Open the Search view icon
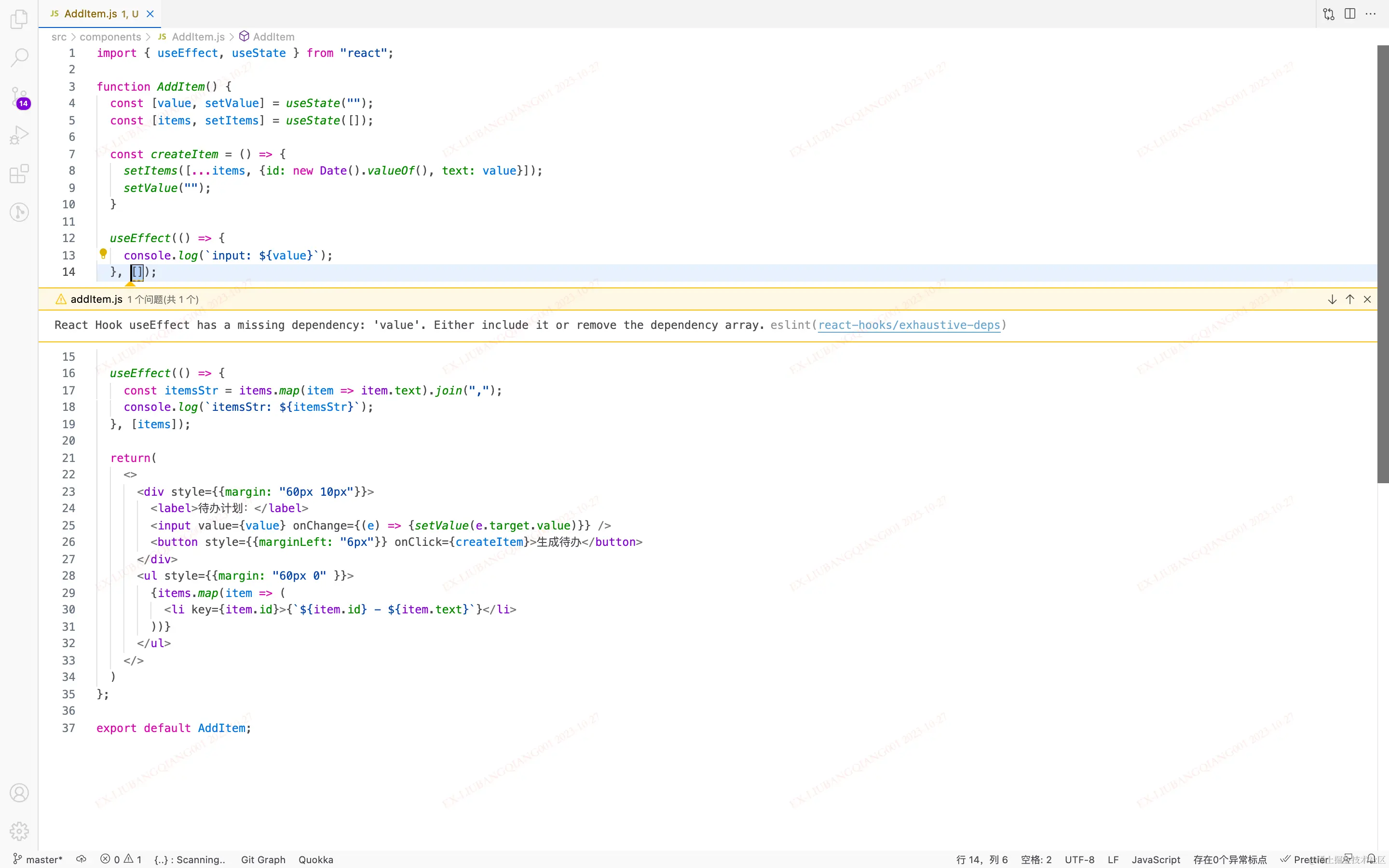The height and width of the screenshot is (868, 1389). pyautogui.click(x=19, y=57)
